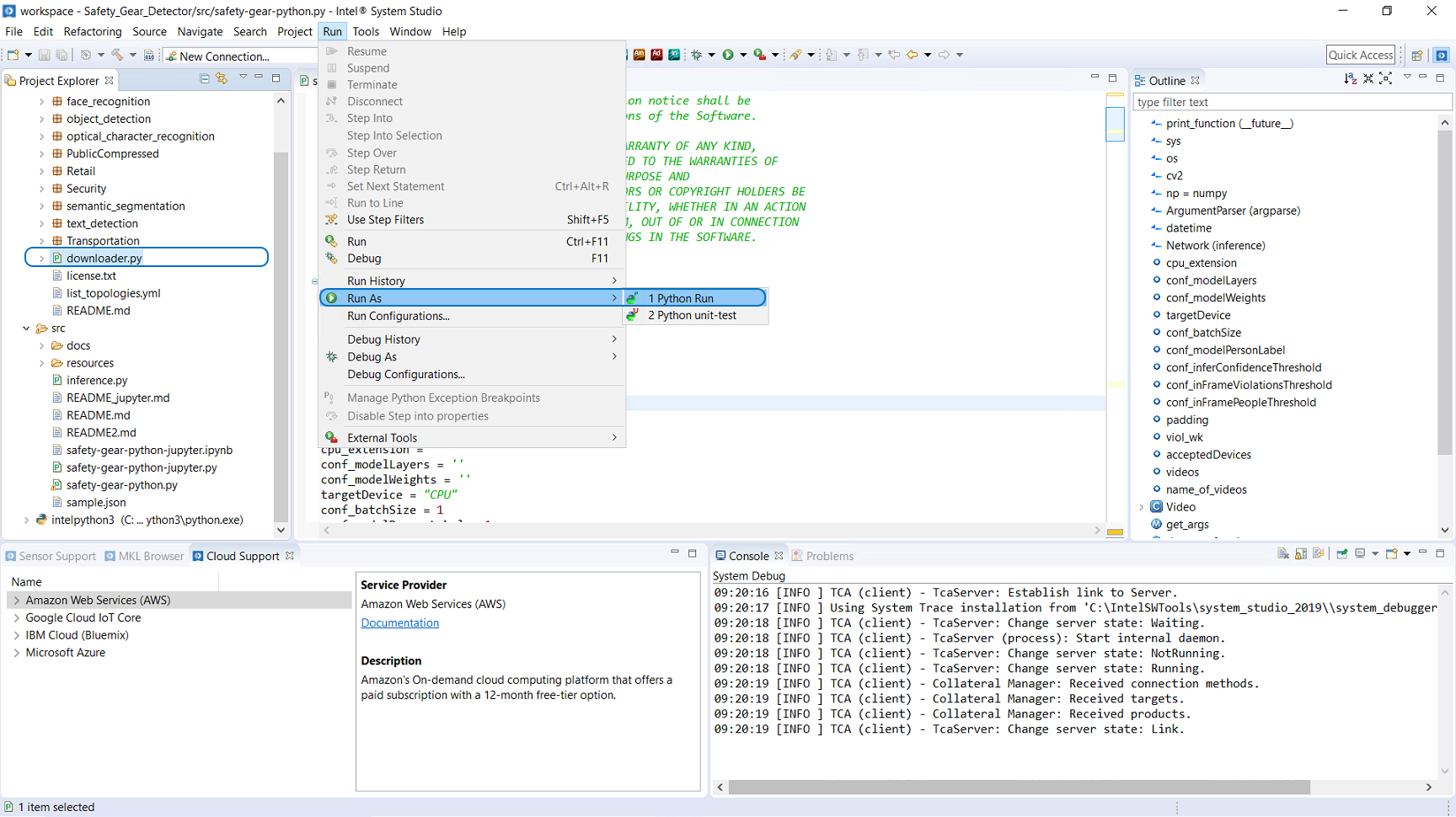Select safety-gear-python.py in Project Explorer
Image resolution: width=1456 pixels, height=817 pixels.
pos(122,485)
